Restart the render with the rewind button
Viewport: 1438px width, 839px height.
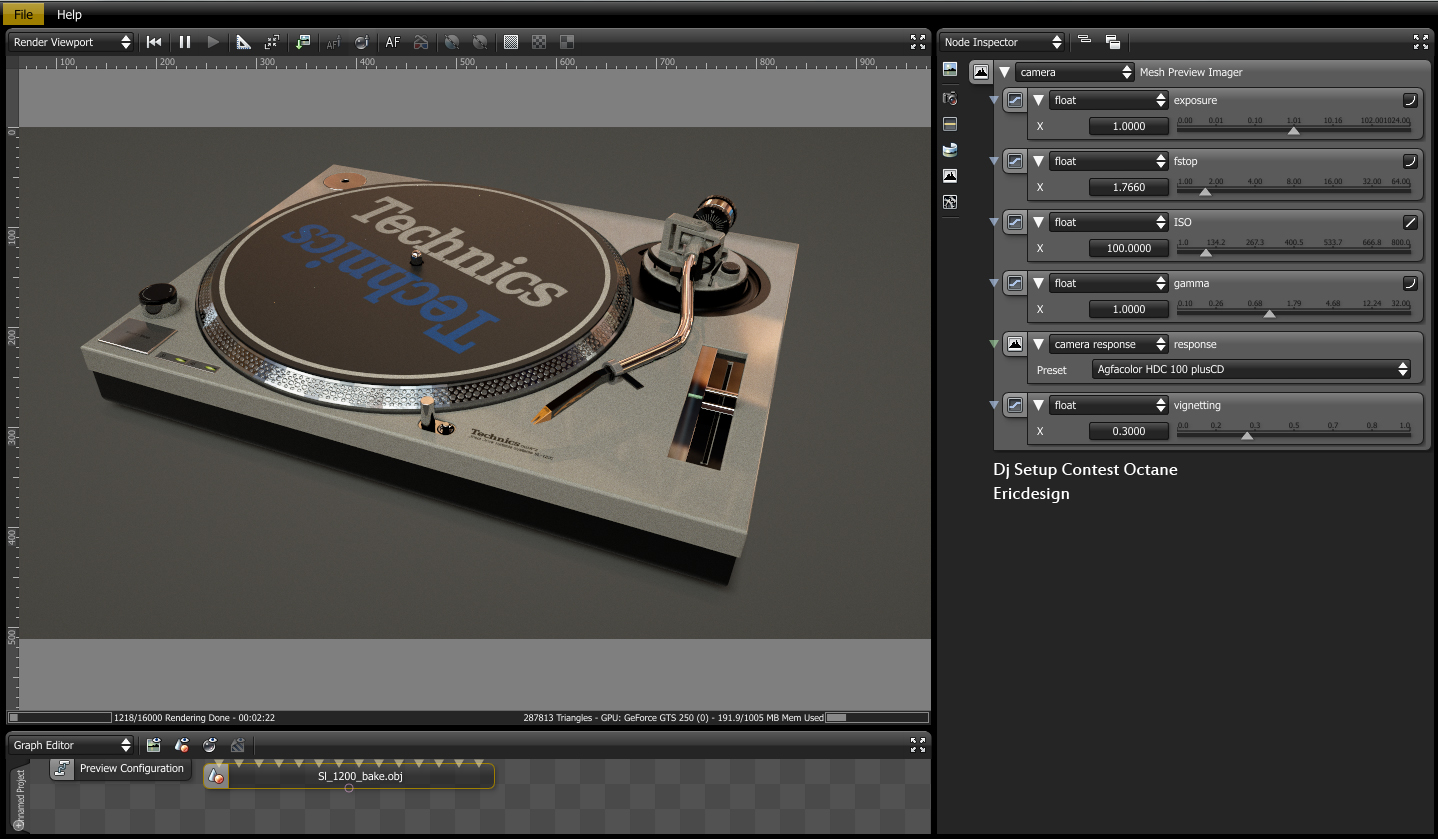154,42
